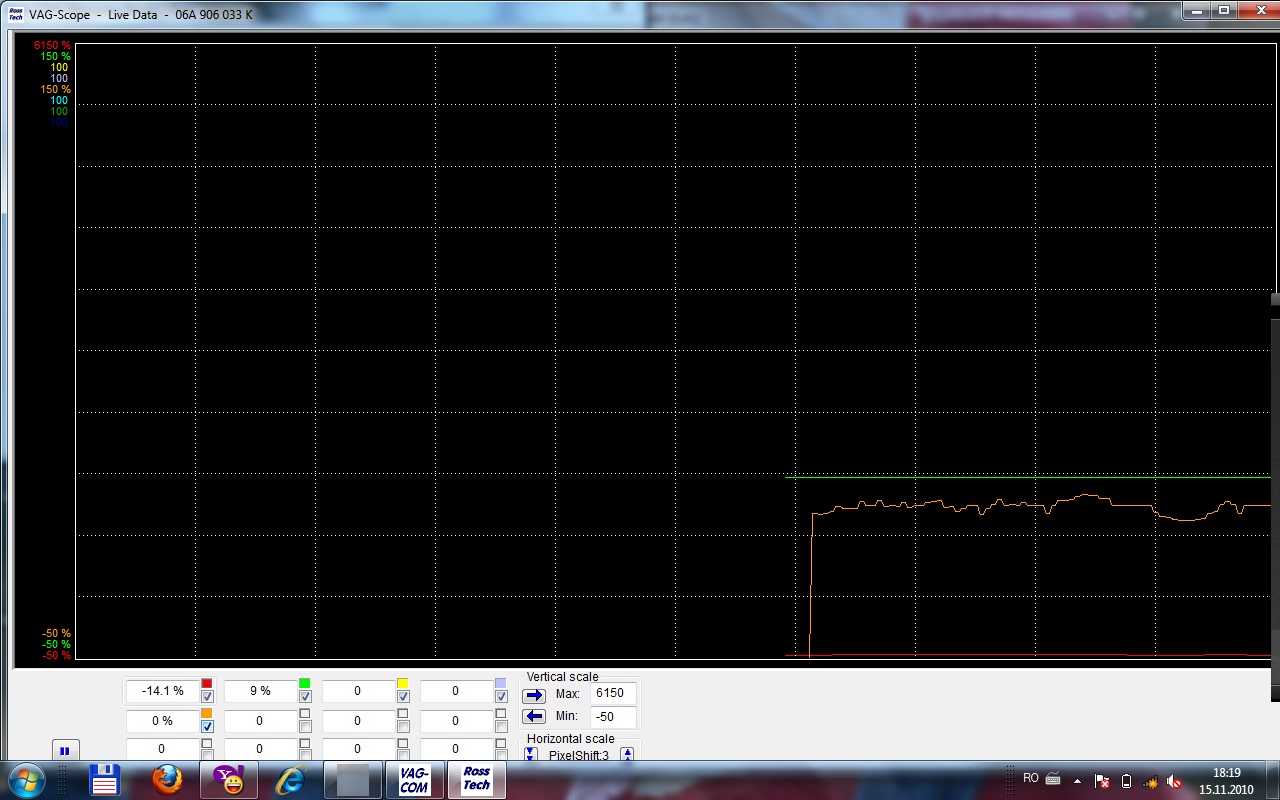Open Internet Explorer from the taskbar
The image size is (1280, 800).
tap(291, 780)
